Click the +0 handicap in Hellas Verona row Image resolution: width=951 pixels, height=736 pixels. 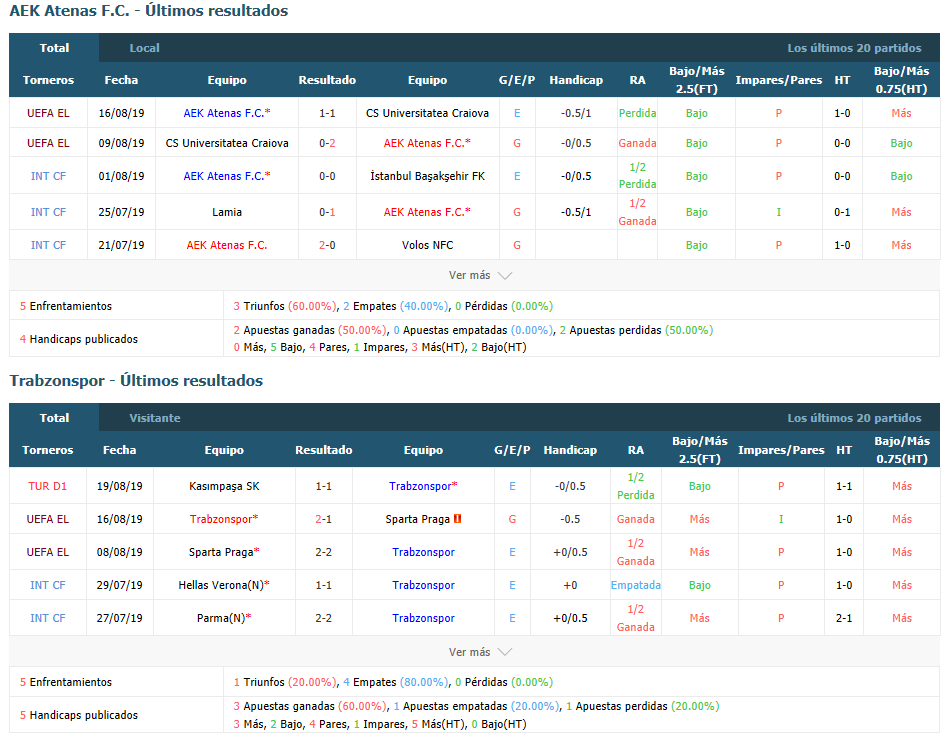[570, 585]
